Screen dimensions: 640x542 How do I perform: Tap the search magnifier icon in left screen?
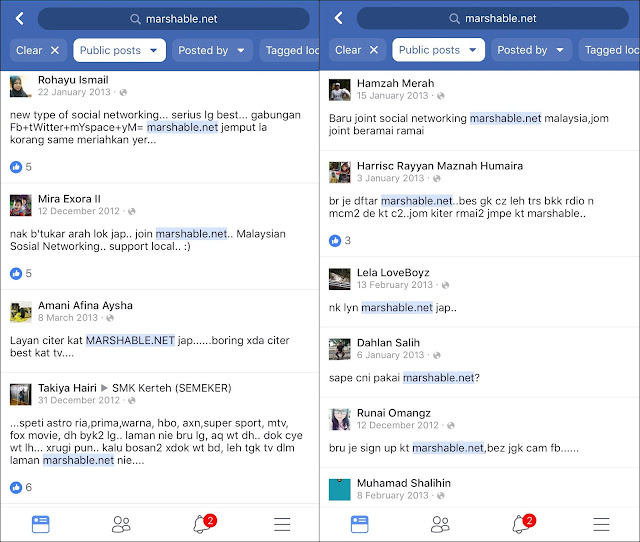pyautogui.click(x=135, y=19)
